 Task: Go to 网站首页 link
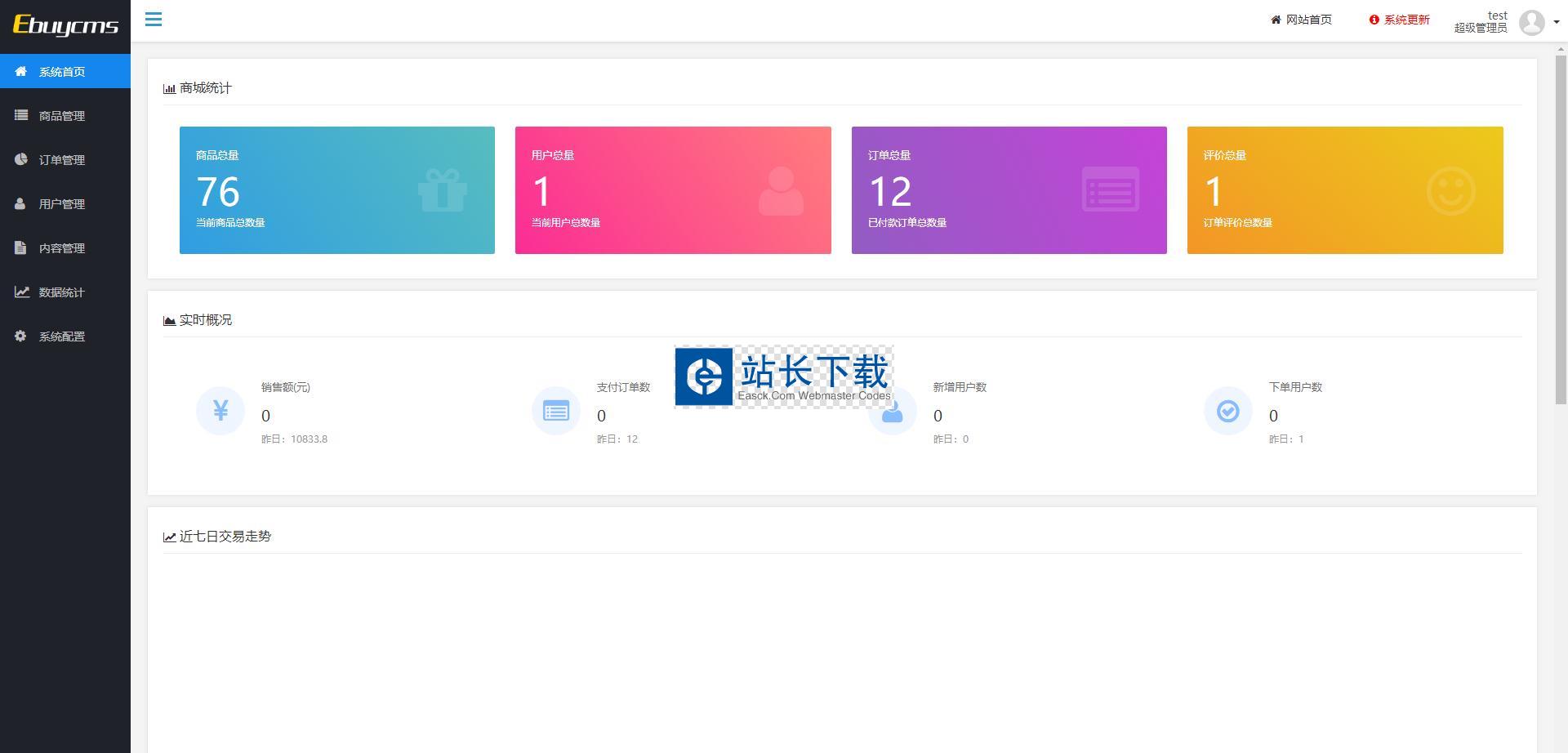(x=1301, y=20)
